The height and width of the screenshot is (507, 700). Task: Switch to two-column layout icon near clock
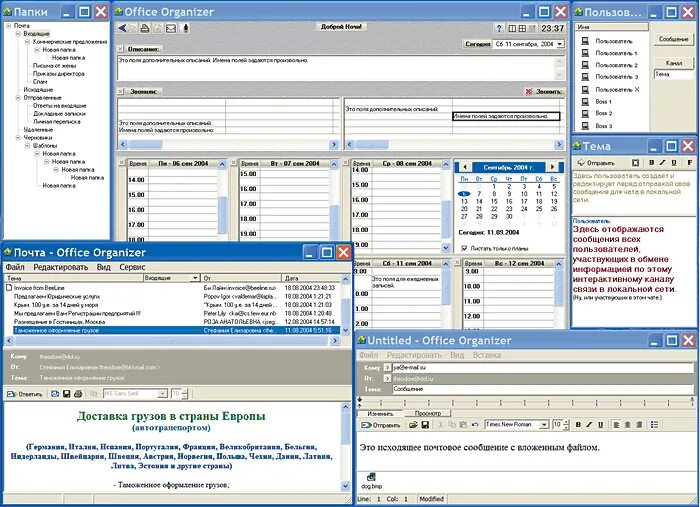[512, 29]
